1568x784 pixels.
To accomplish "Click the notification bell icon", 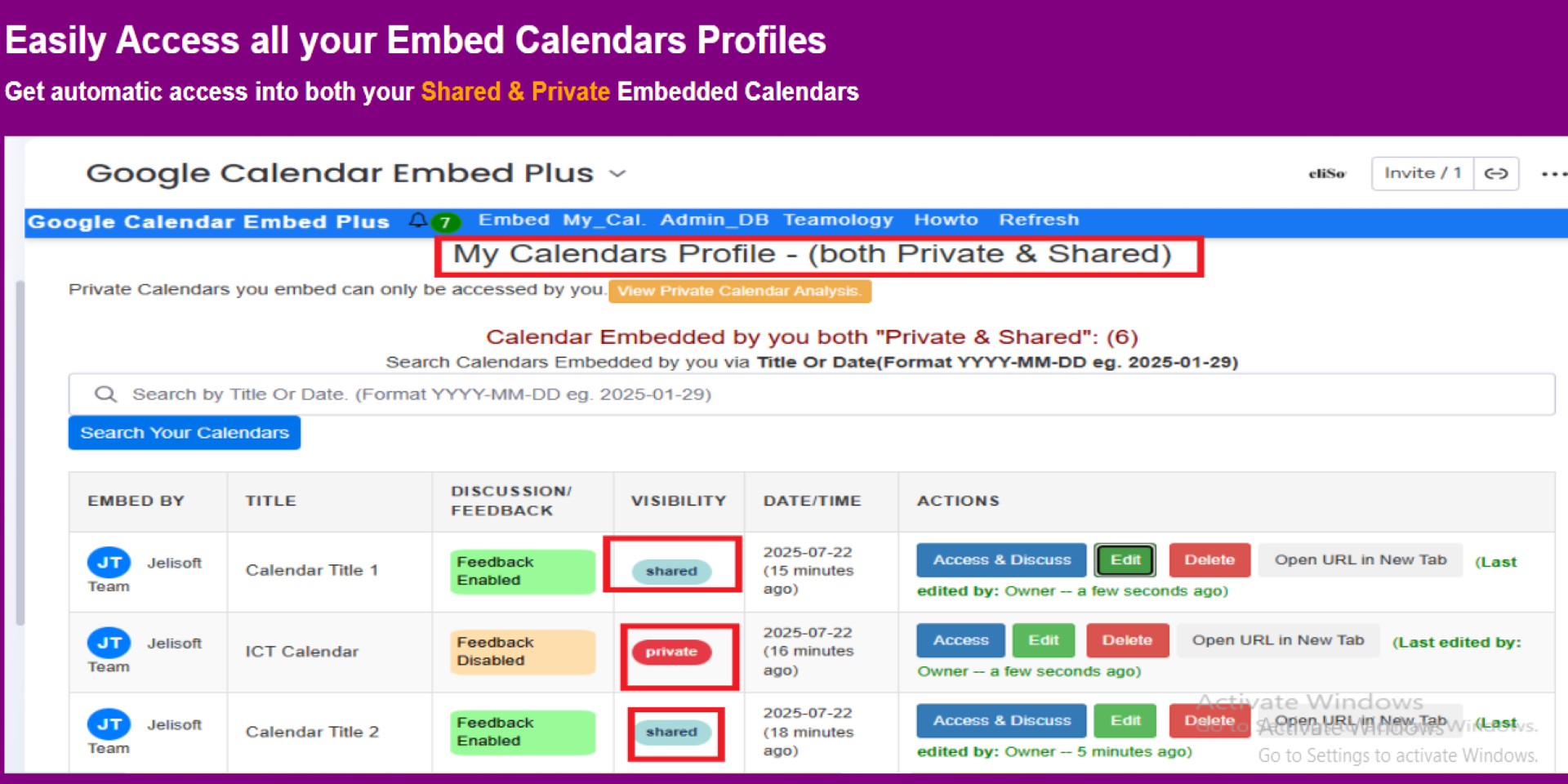I will (x=417, y=220).
